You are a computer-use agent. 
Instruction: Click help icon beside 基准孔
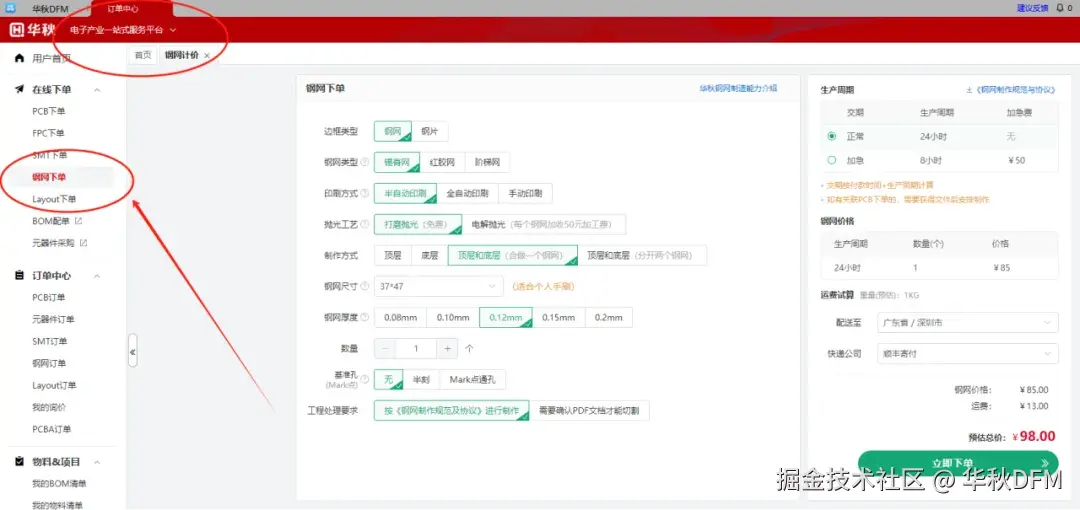click(x=364, y=379)
